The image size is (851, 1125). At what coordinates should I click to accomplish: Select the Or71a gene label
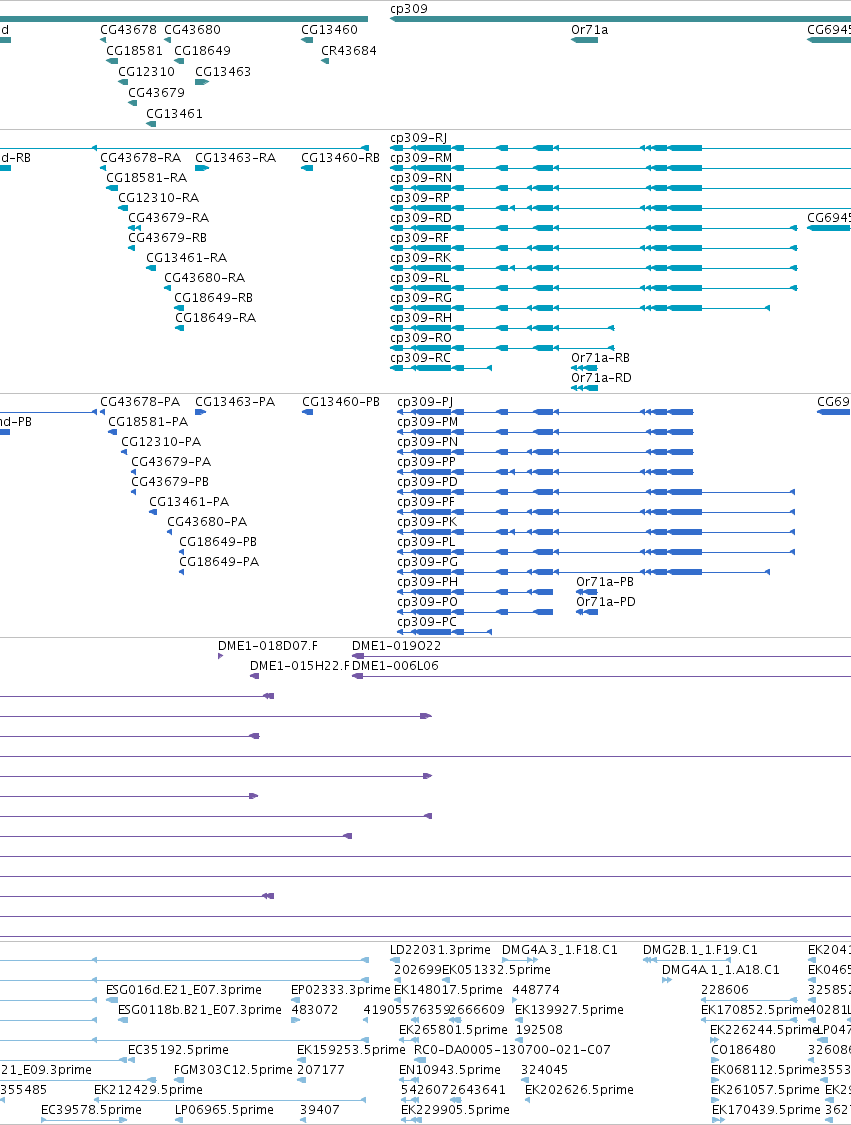coord(589,29)
